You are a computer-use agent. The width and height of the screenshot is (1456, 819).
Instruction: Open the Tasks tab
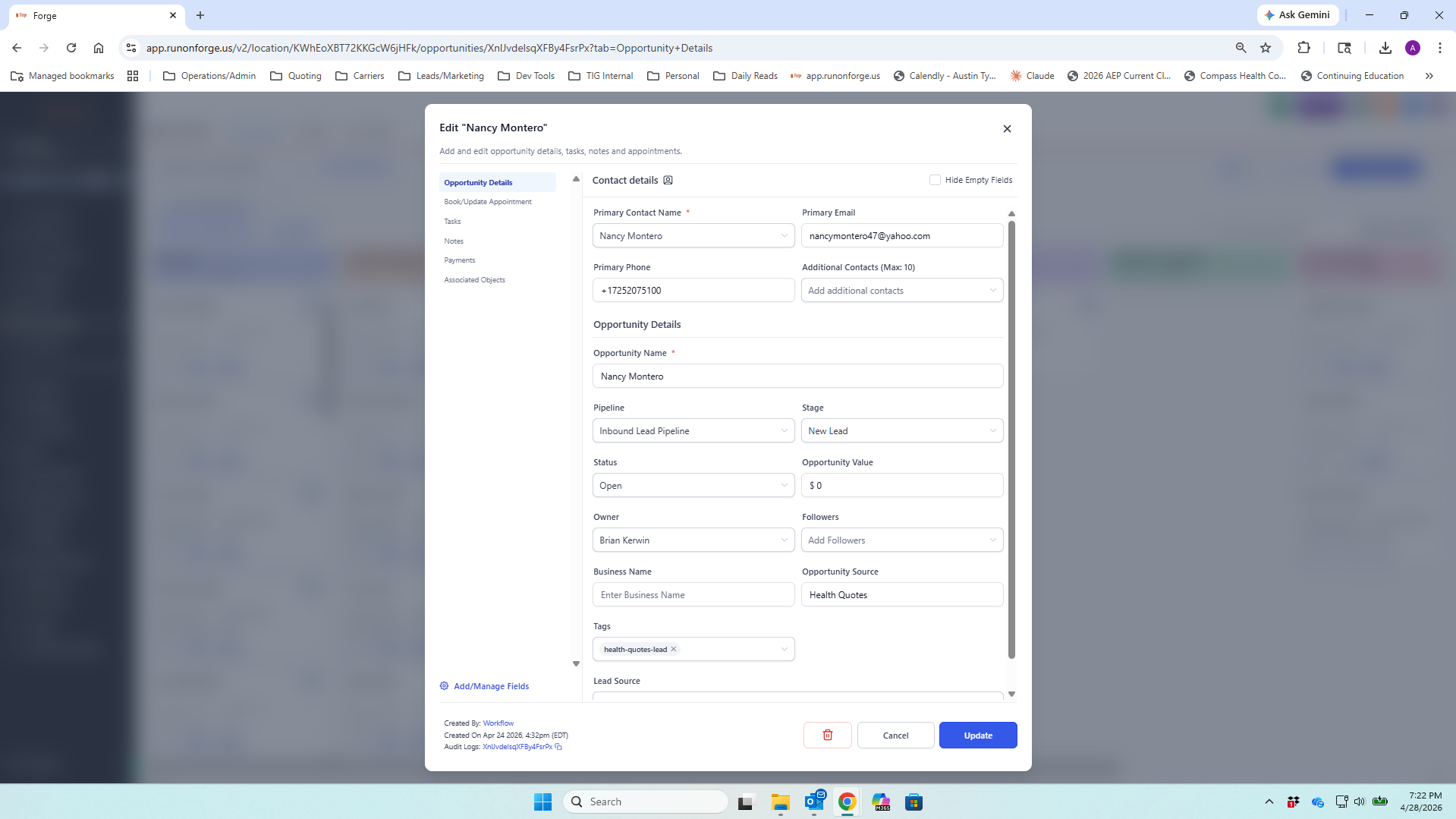[452, 222]
